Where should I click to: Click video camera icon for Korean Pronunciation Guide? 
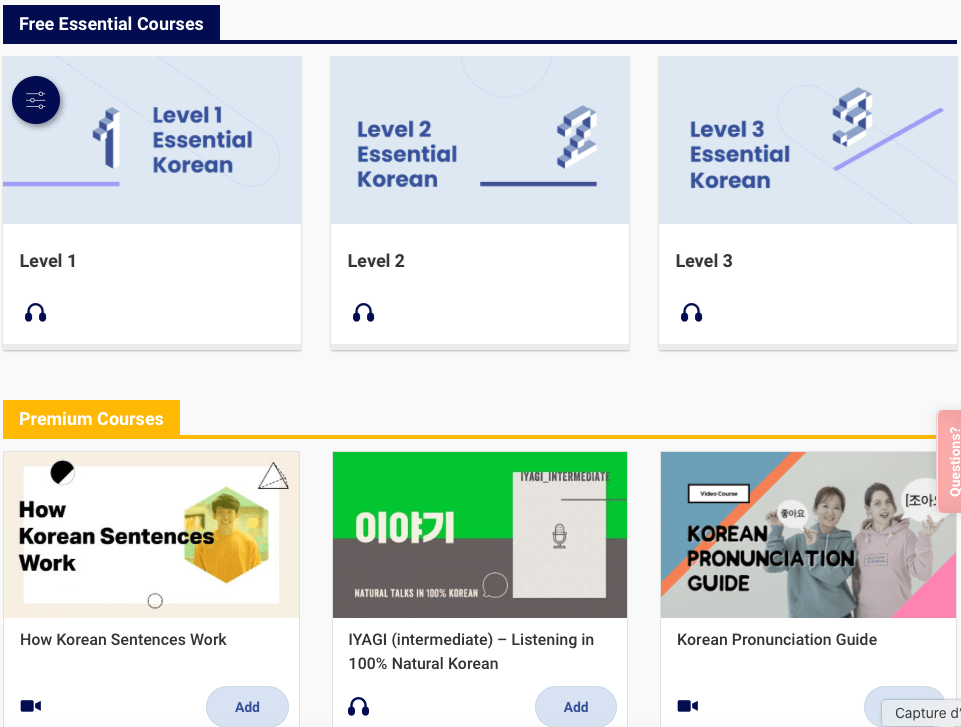[688, 706]
